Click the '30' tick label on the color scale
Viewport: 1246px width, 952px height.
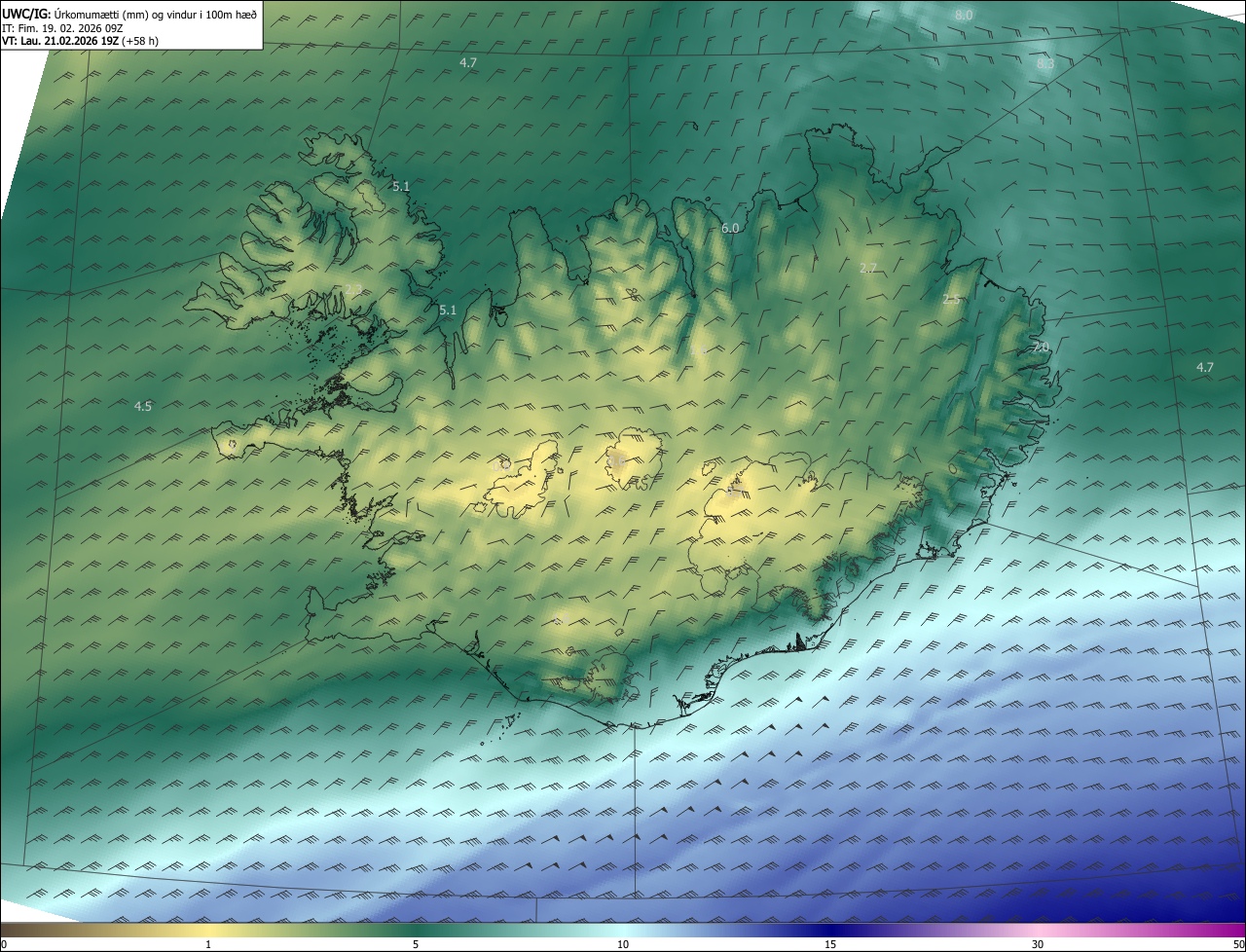(x=1038, y=944)
